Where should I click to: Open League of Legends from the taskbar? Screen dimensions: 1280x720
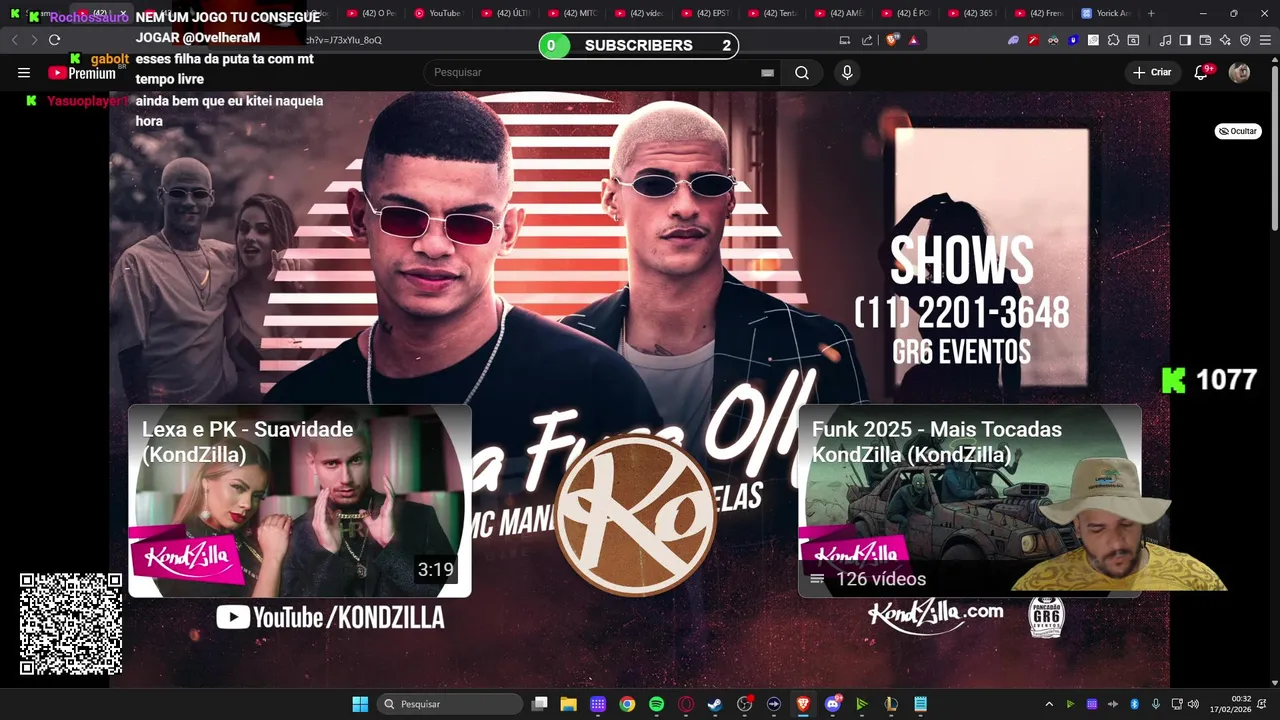891,704
